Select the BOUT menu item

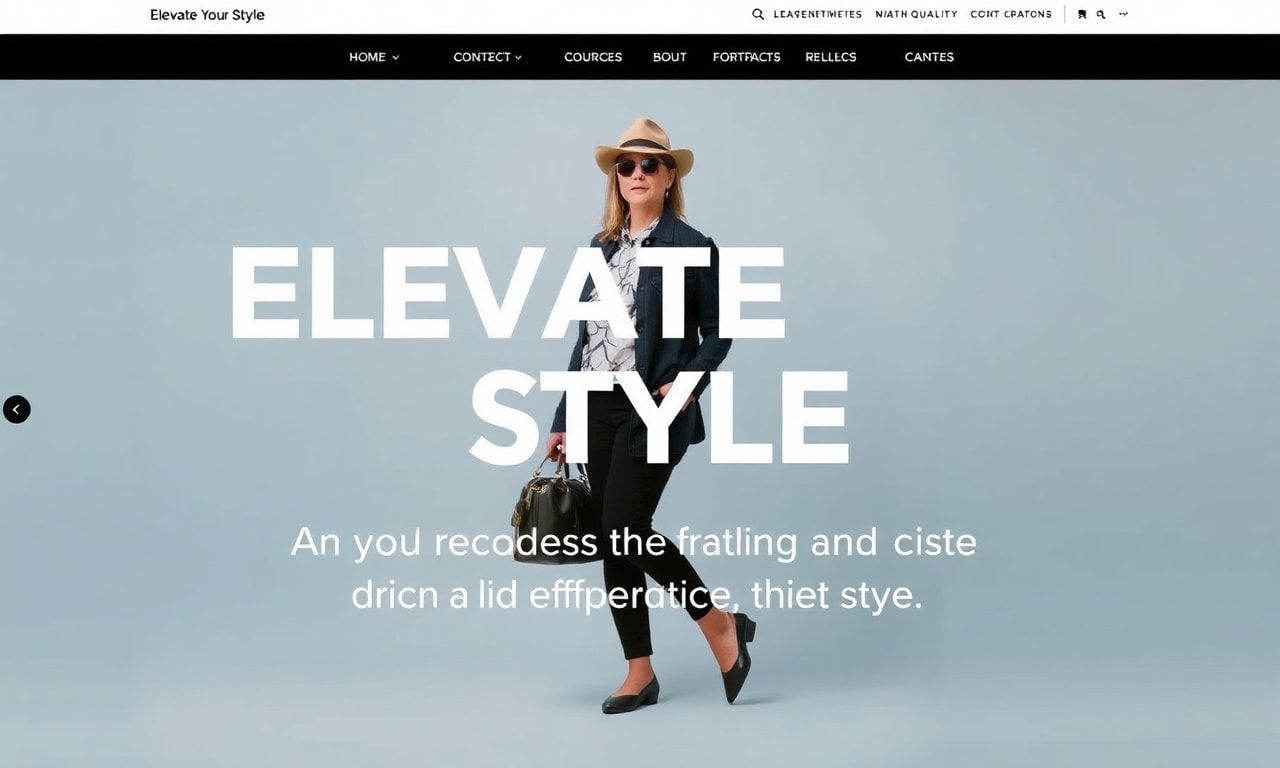(669, 57)
